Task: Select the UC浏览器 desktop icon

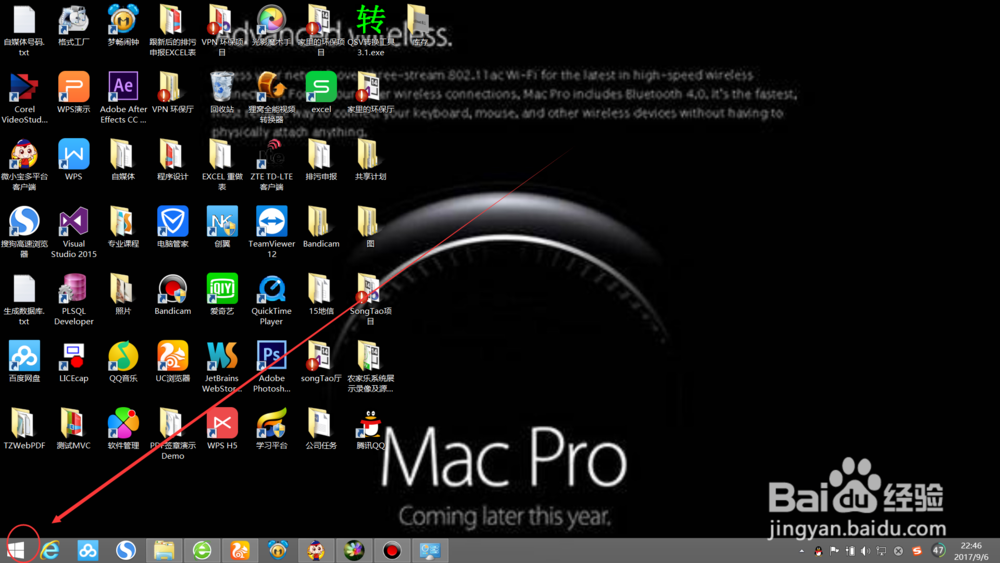Action: (172, 362)
